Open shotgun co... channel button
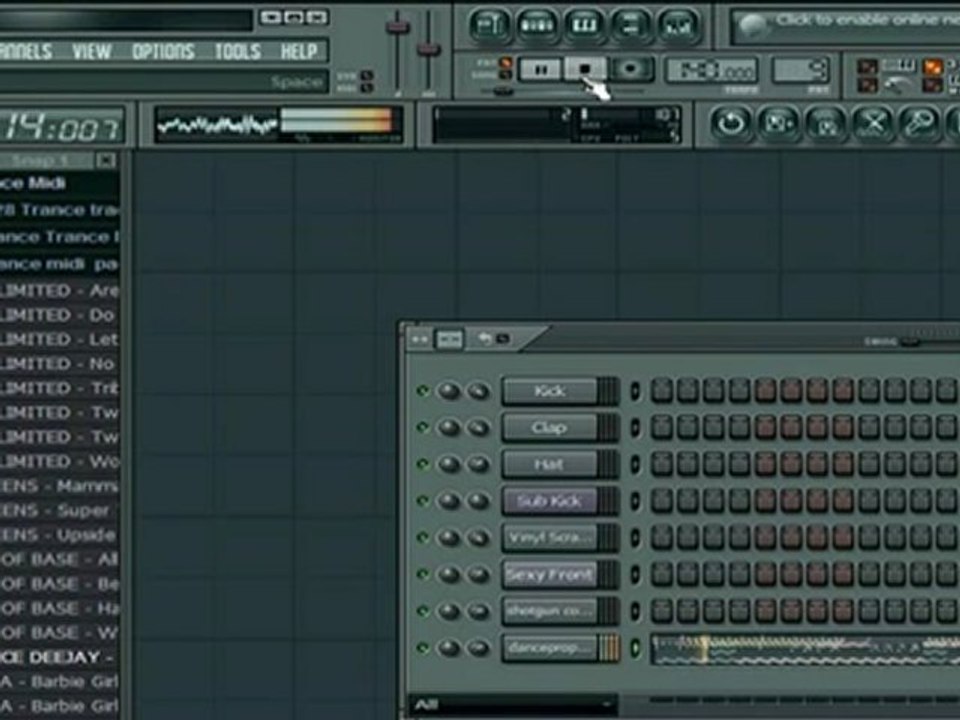960x720 pixels. pos(549,611)
